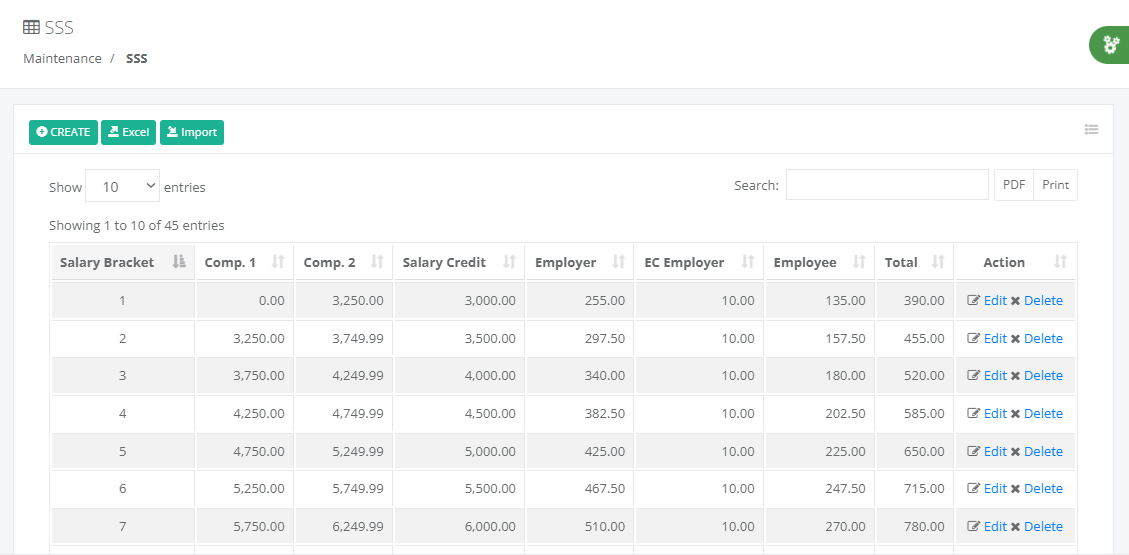Click edit pencil icon in bracket 1 row

pyautogui.click(x=973, y=300)
